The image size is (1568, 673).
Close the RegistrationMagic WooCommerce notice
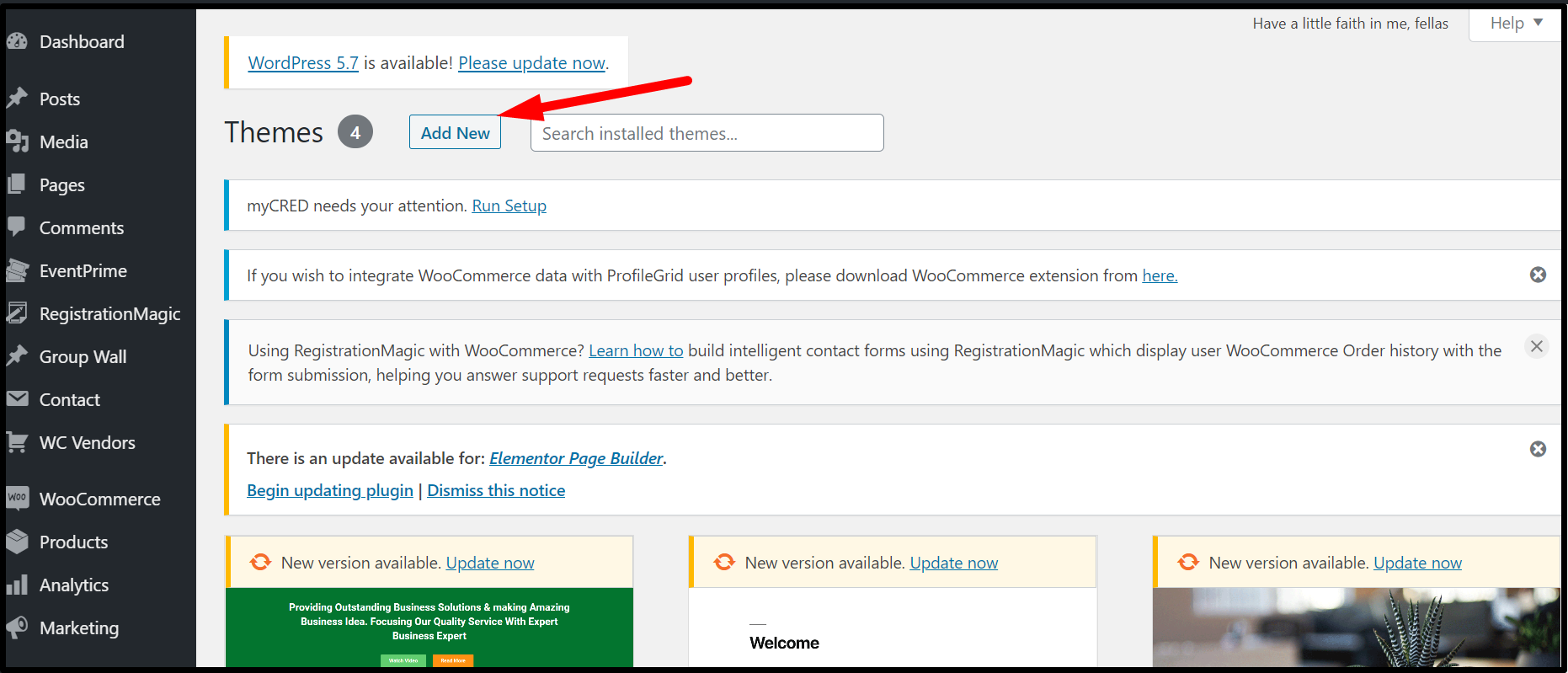[x=1536, y=346]
